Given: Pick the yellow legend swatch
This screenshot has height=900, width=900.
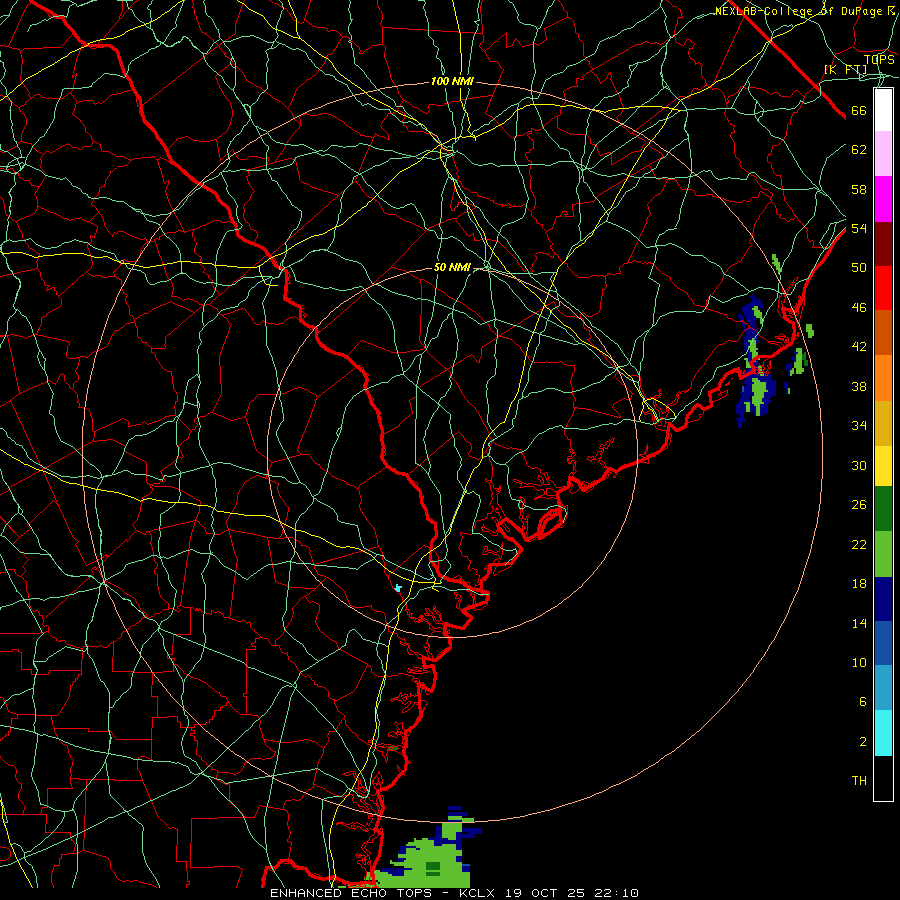Looking at the screenshot, I should point(883,465).
